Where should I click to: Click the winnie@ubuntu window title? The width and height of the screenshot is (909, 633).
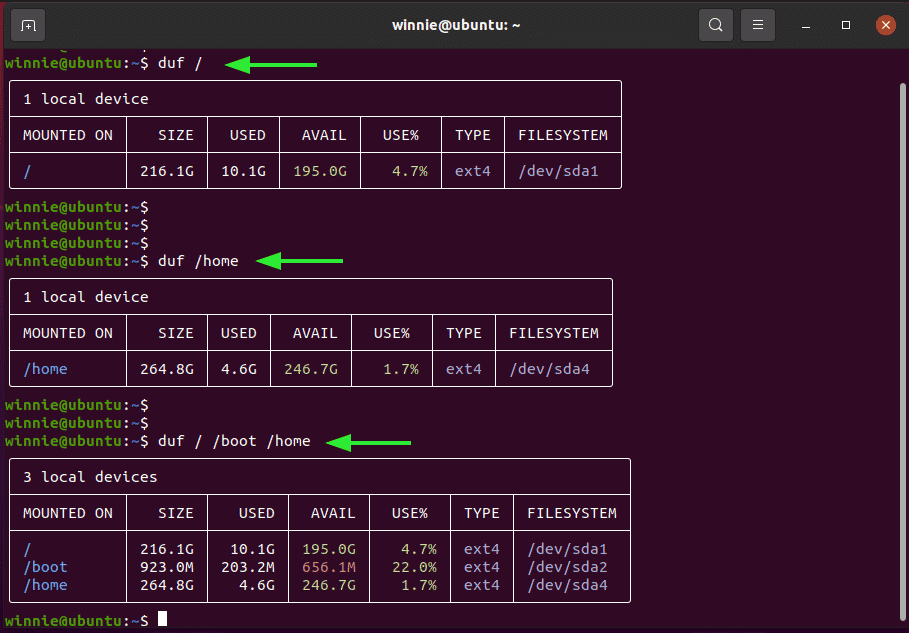[x=456, y=26]
